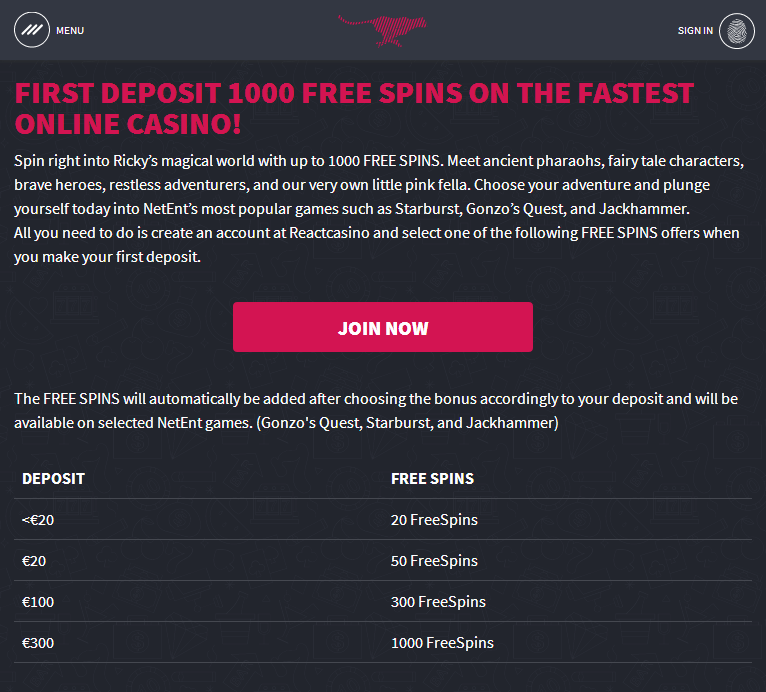The width and height of the screenshot is (766, 692).
Task: Click the FREE SPINS column header
Action: 432,479
